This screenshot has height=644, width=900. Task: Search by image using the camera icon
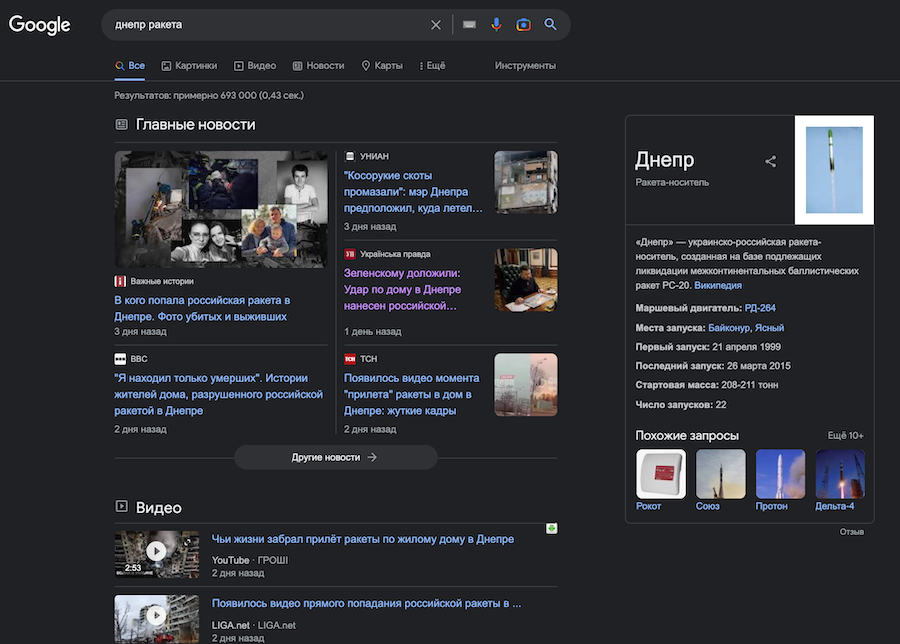tap(523, 25)
